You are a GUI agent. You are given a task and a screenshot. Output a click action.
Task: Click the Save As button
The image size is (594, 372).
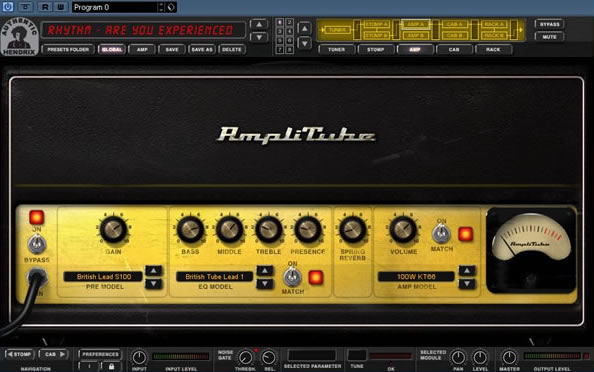tap(202, 50)
